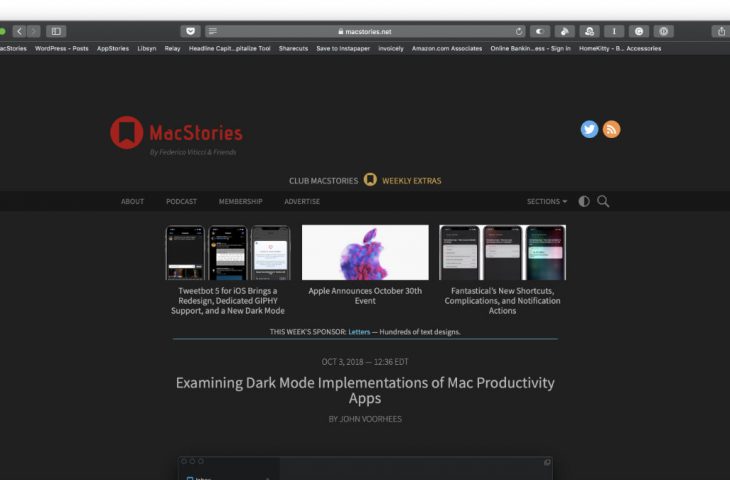
Task: Open the Invoicely bookmark
Action: click(x=391, y=48)
